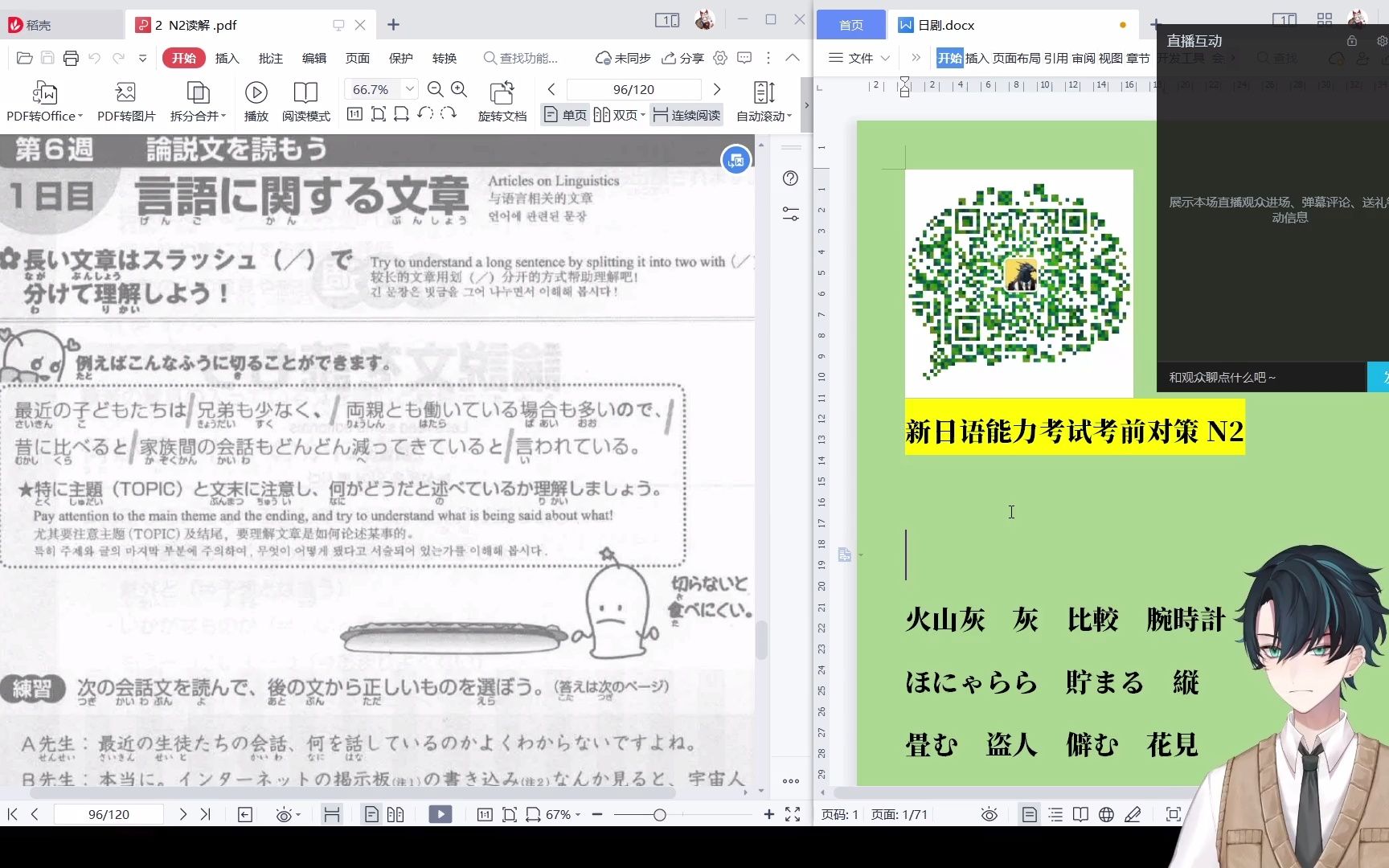The image size is (1389, 868).
Task: Open Word status bar globe web layout icon
Action: (1106, 814)
